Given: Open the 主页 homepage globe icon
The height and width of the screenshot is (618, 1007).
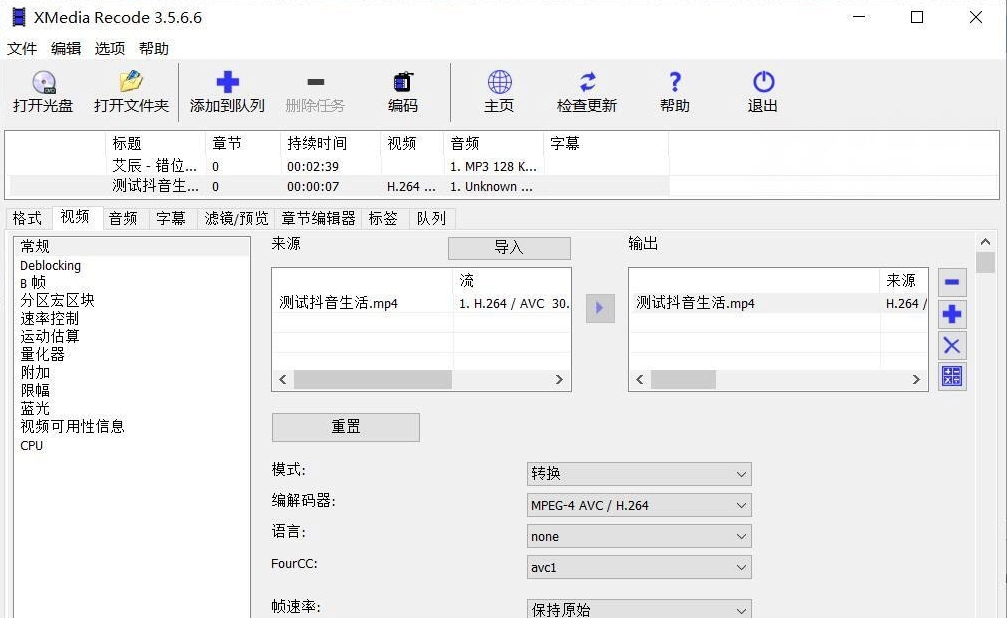Looking at the screenshot, I should tap(499, 85).
